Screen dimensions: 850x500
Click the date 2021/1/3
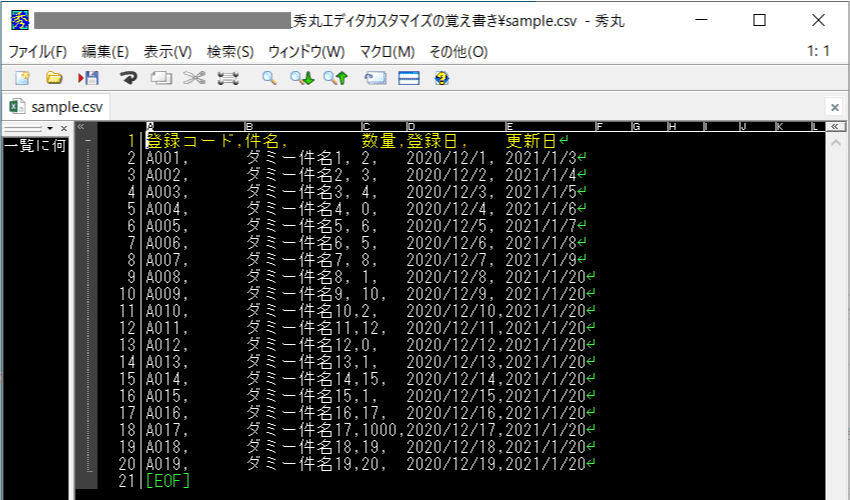pyautogui.click(x=541, y=158)
